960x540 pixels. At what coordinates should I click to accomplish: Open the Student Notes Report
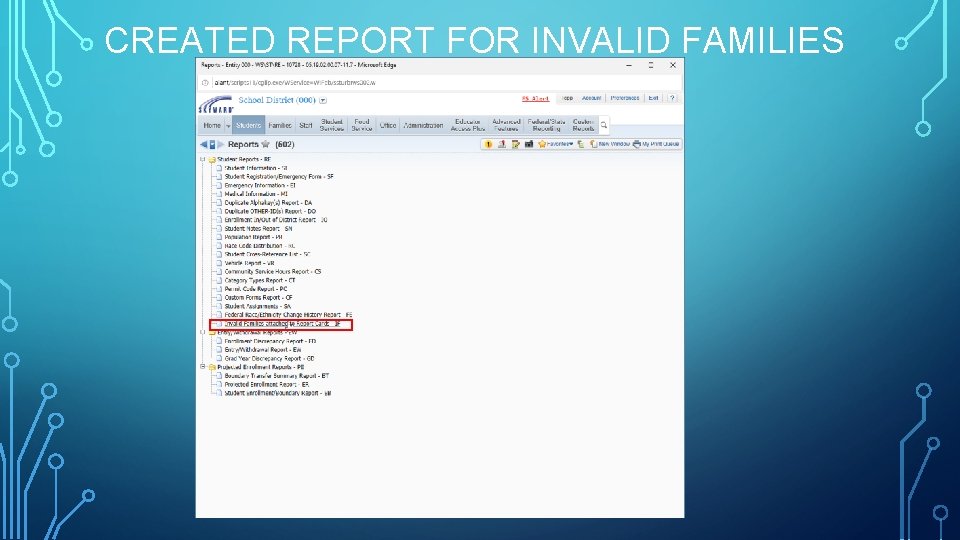coord(258,228)
